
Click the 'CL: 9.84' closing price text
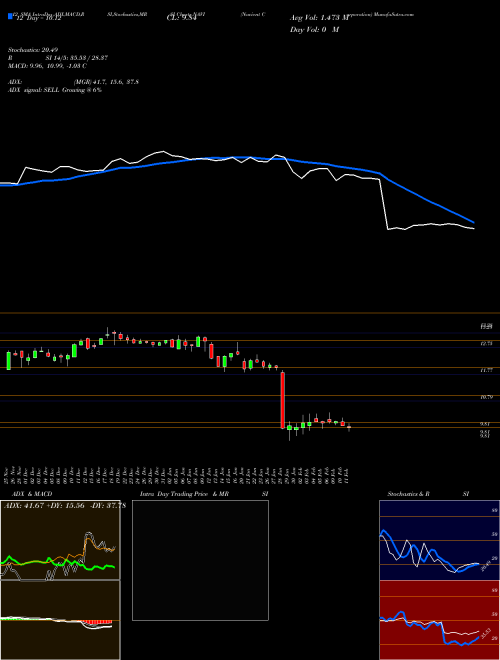183,18
